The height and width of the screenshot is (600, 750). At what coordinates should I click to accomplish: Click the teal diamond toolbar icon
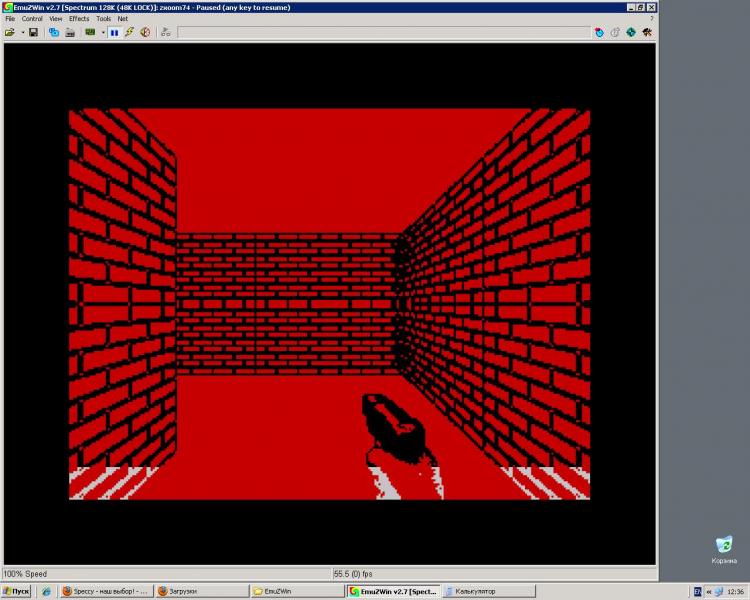coord(631,32)
